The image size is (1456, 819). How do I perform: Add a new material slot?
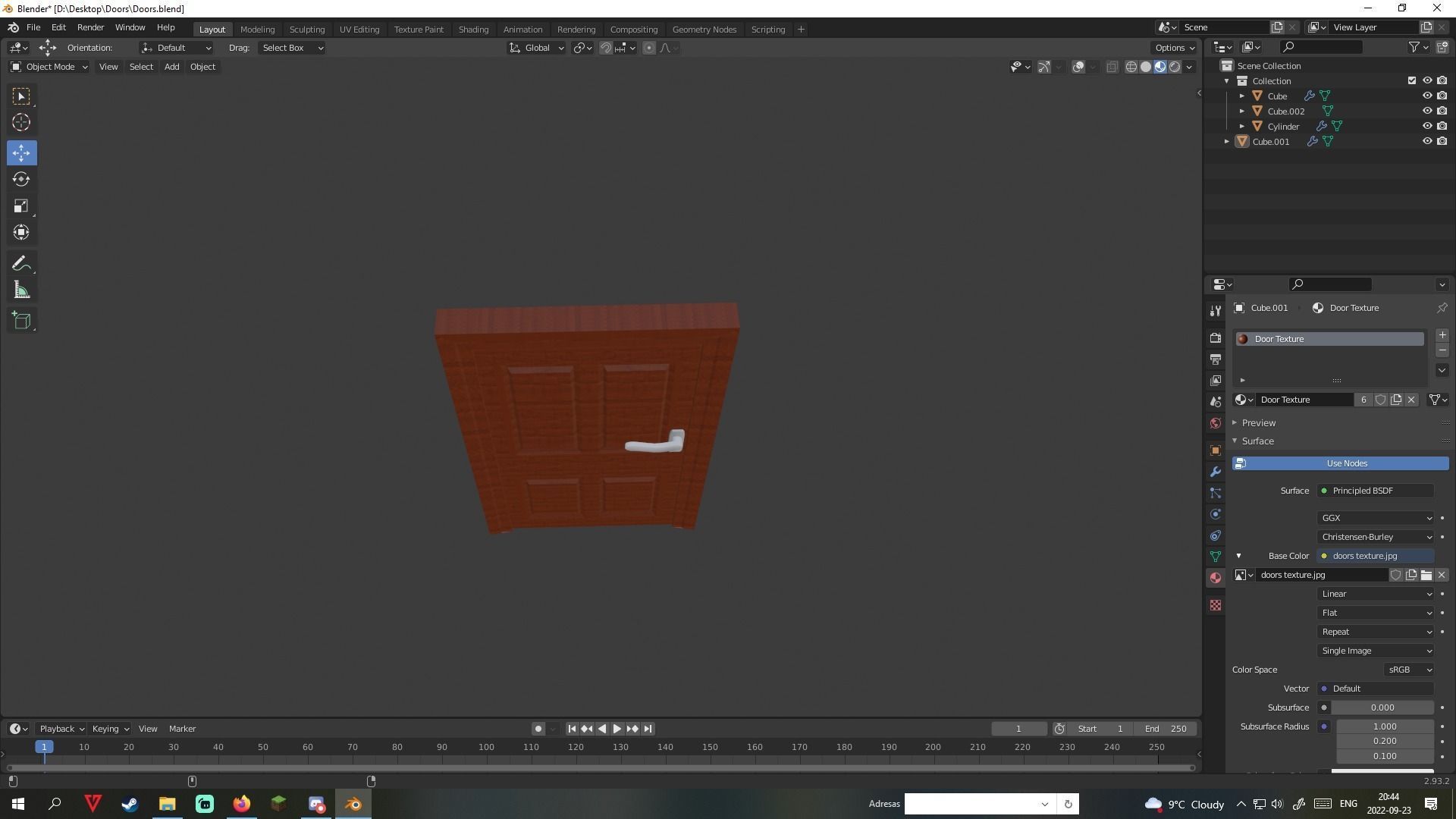tap(1442, 335)
